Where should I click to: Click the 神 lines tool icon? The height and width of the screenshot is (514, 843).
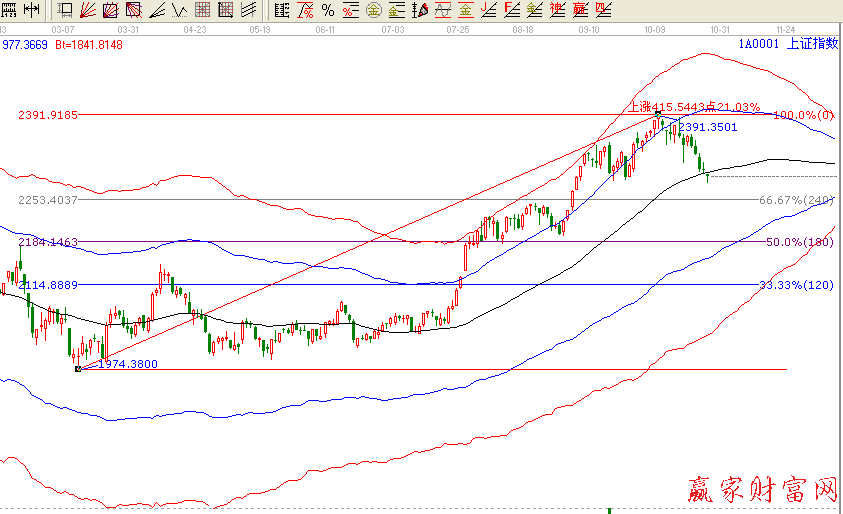click(556, 11)
